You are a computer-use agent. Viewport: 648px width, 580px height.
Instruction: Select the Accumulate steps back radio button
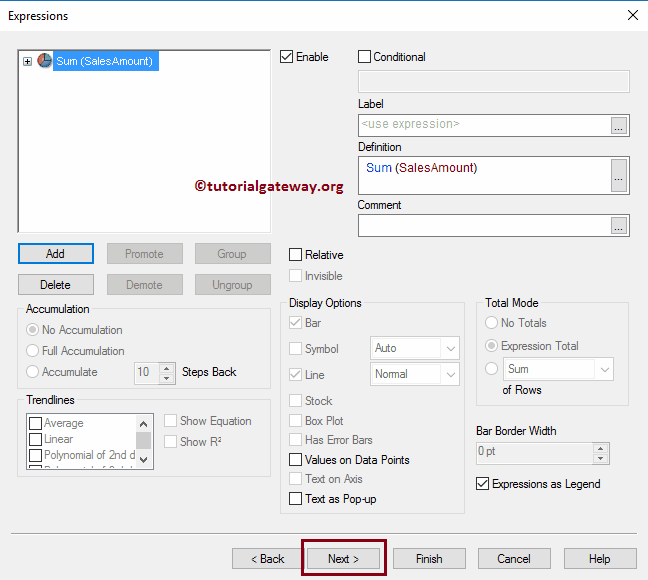click(x=32, y=372)
